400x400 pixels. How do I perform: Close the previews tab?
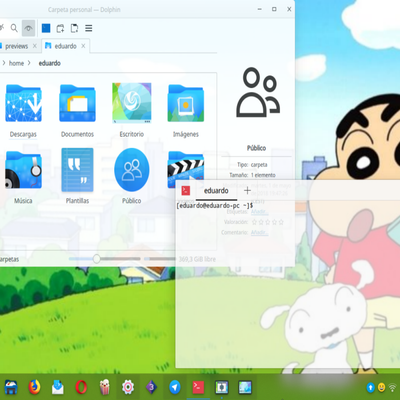point(35,46)
